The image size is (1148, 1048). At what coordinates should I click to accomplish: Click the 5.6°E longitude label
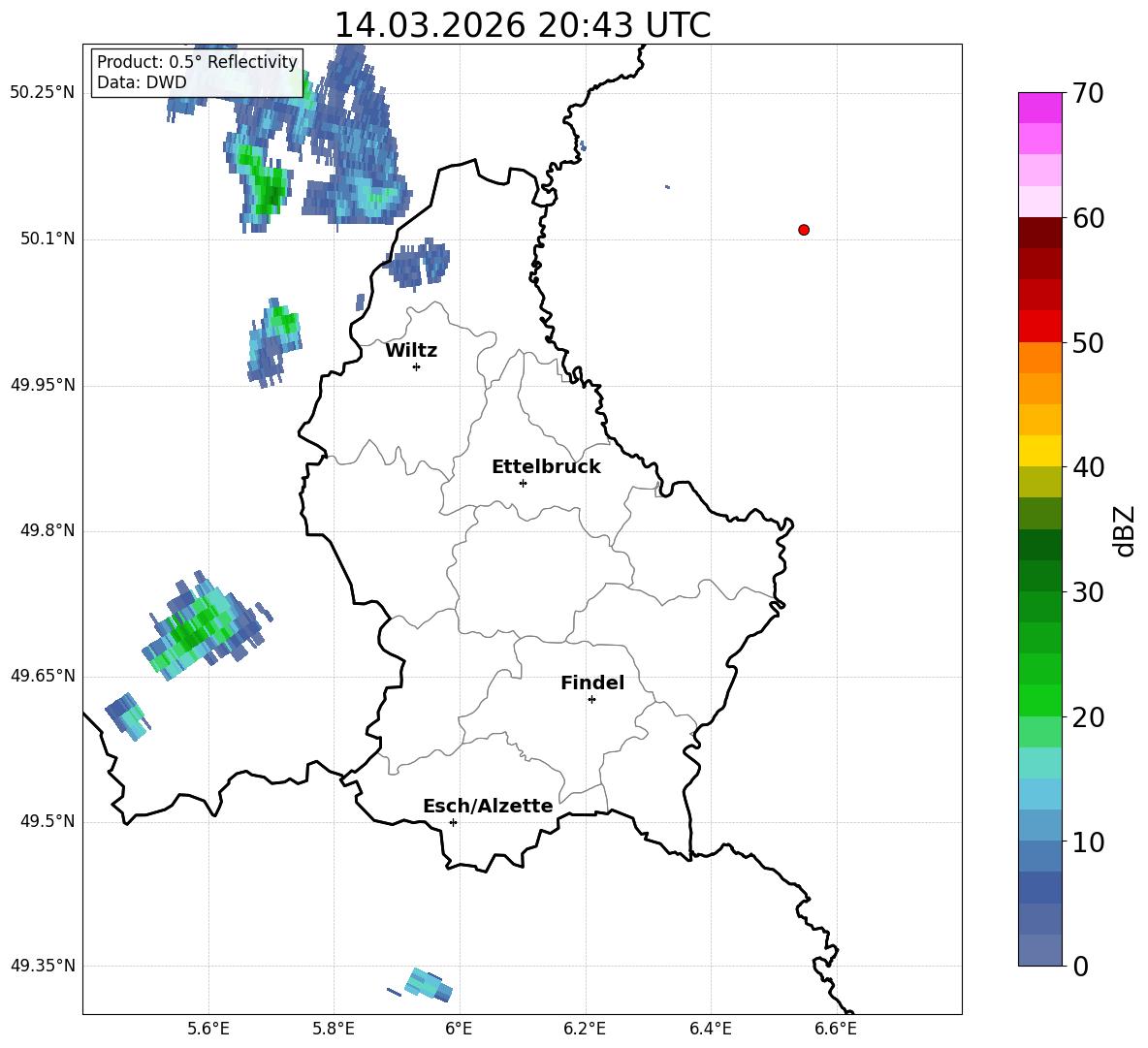[208, 1029]
